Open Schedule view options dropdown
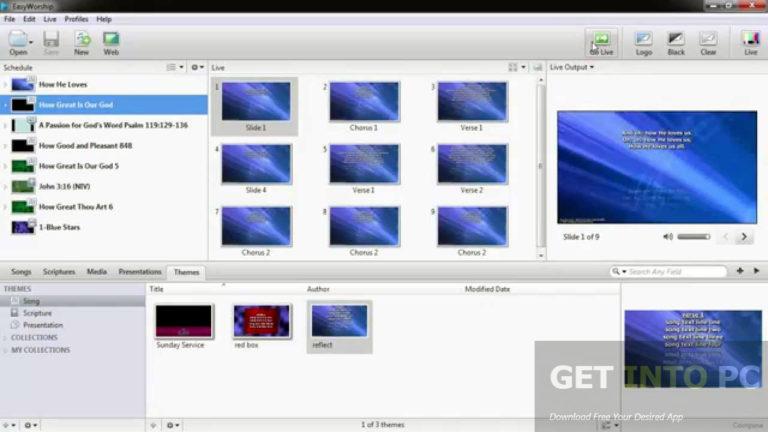 click(175, 67)
